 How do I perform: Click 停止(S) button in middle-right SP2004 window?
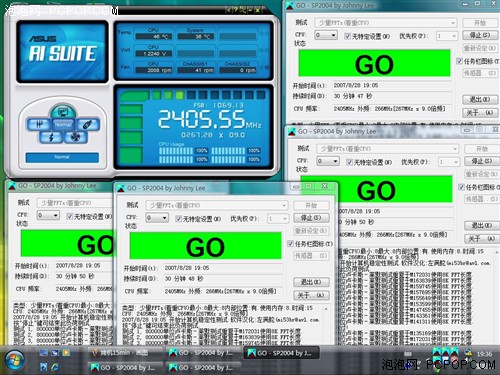[482, 161]
